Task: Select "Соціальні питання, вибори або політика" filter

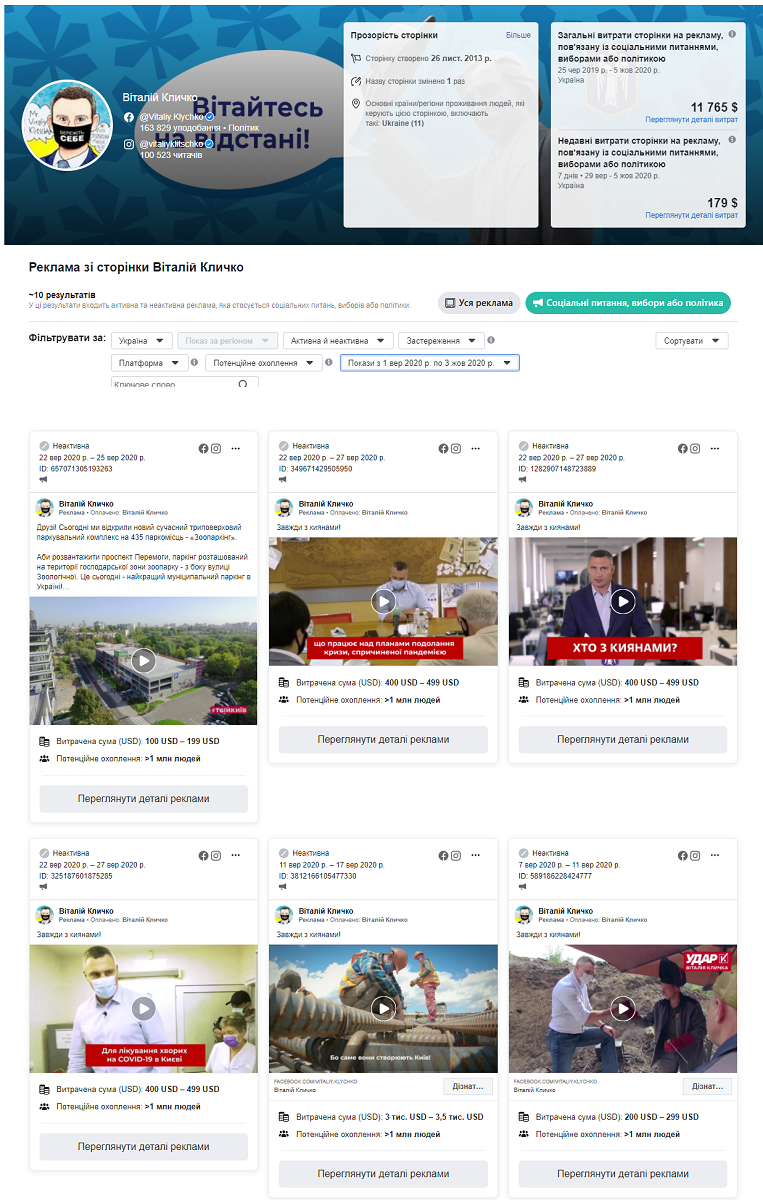Action: 630,303
